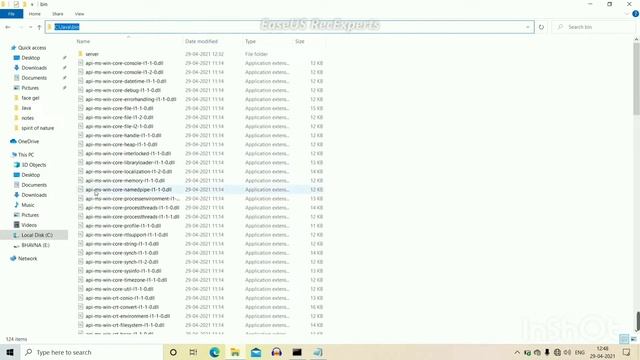Viewport: 640px width, 360px height.
Task: Select api-ms-win-crt-convert-l1-1-0.dll file
Action: click(122, 307)
